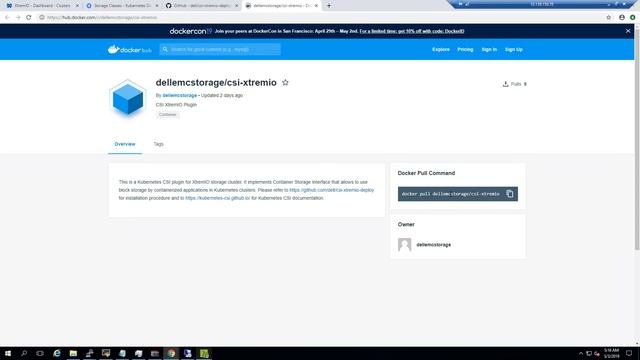
Task: Select the Overview tab
Action: click(125, 144)
